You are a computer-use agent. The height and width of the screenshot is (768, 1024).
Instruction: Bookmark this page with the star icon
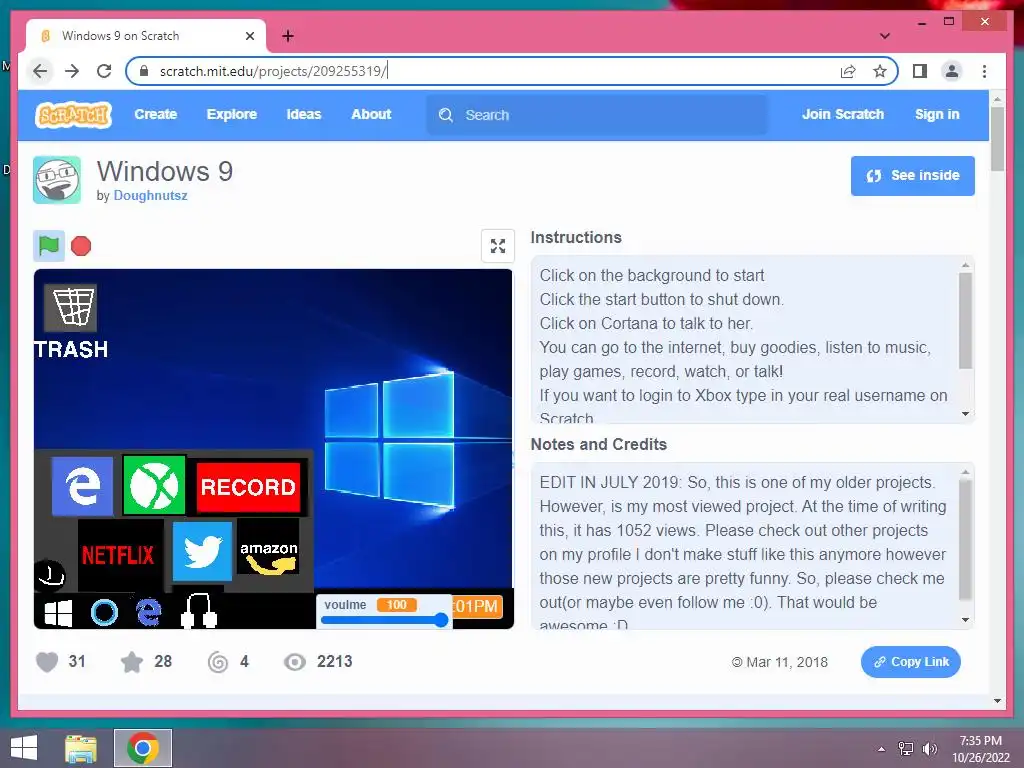[880, 71]
